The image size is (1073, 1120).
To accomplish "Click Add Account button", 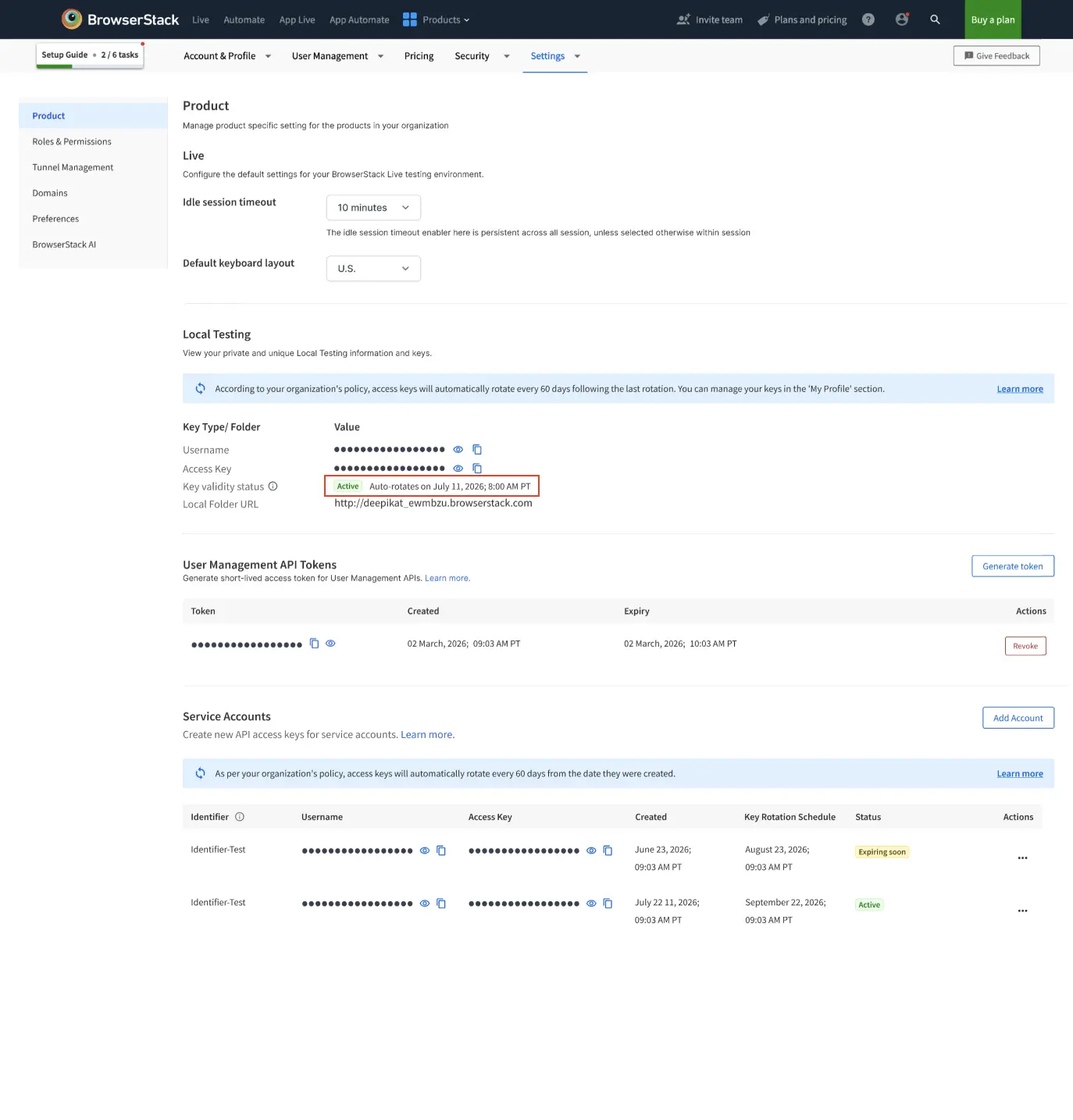I will coord(1018,718).
